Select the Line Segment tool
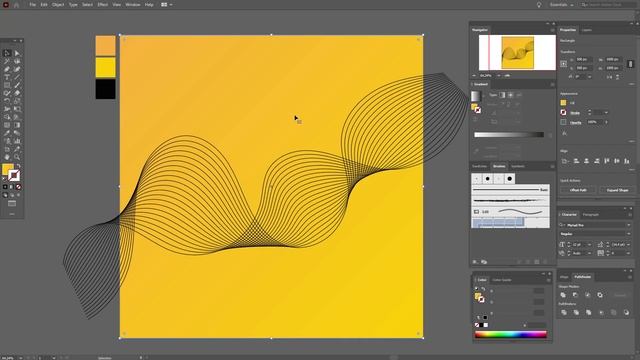Viewport: 640px width, 360px height. coord(17,77)
